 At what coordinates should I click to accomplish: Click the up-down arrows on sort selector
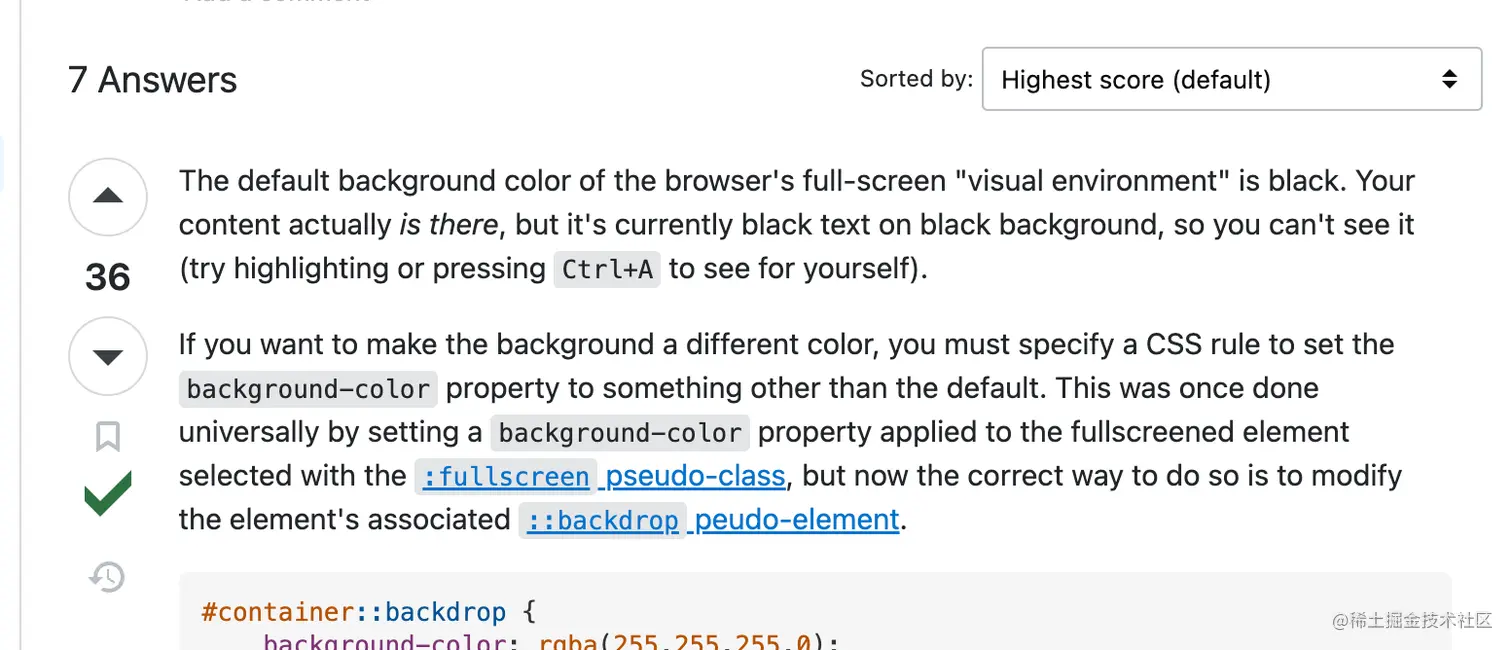click(1449, 79)
